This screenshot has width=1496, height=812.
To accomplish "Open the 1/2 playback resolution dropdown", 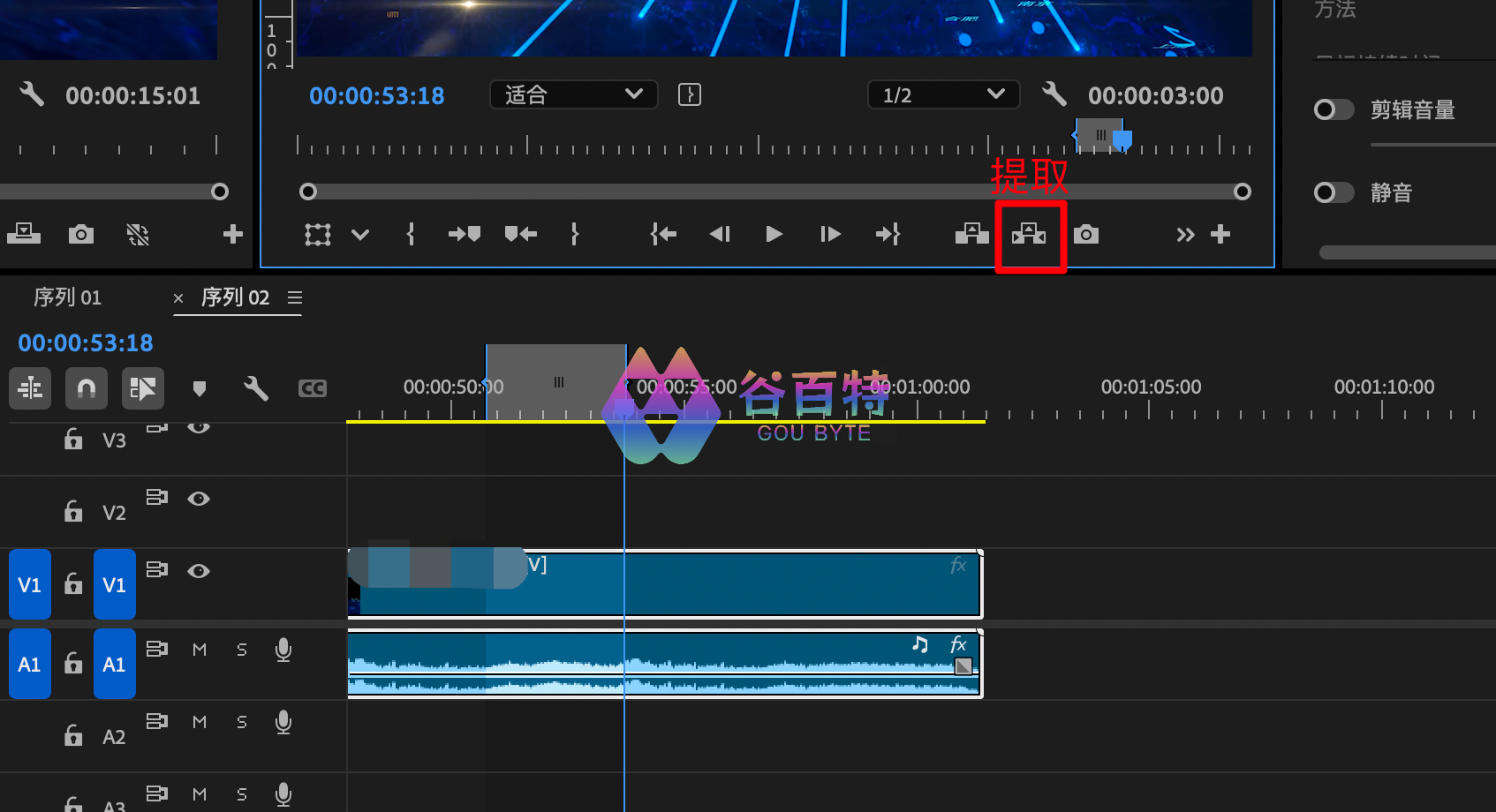I will coord(943,94).
